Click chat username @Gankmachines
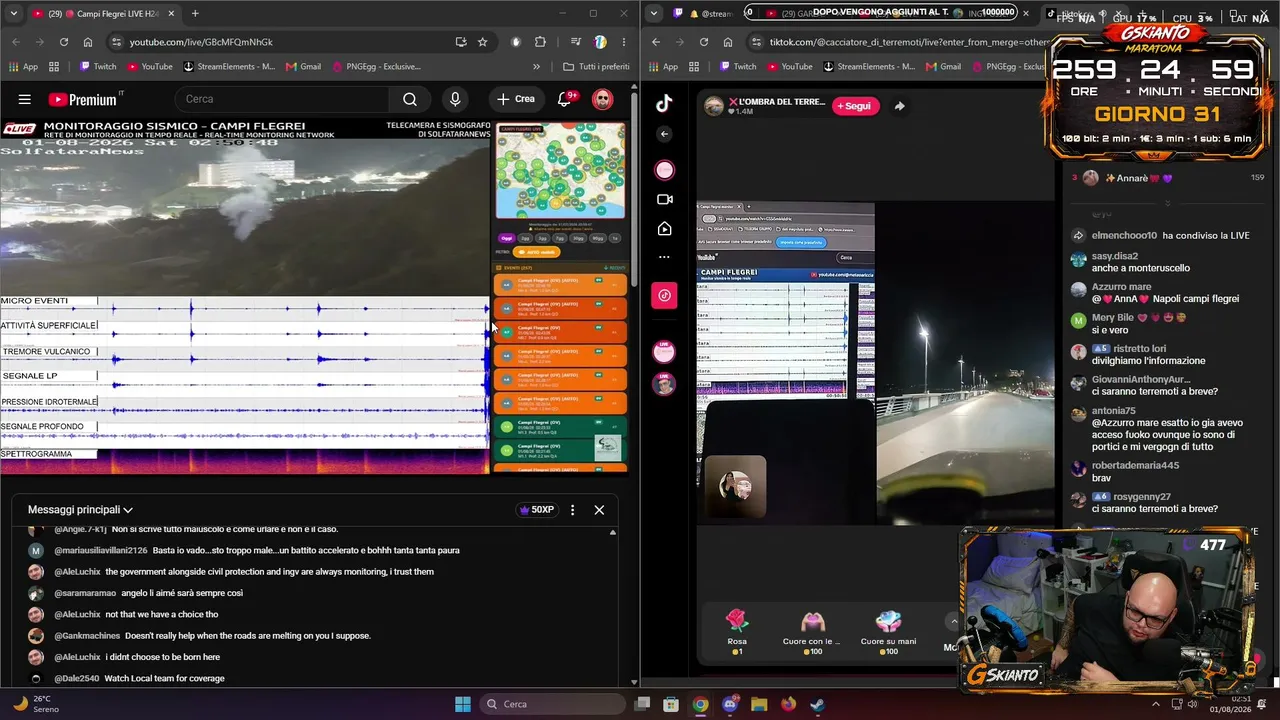This screenshot has width=1280, height=720. coord(87,636)
